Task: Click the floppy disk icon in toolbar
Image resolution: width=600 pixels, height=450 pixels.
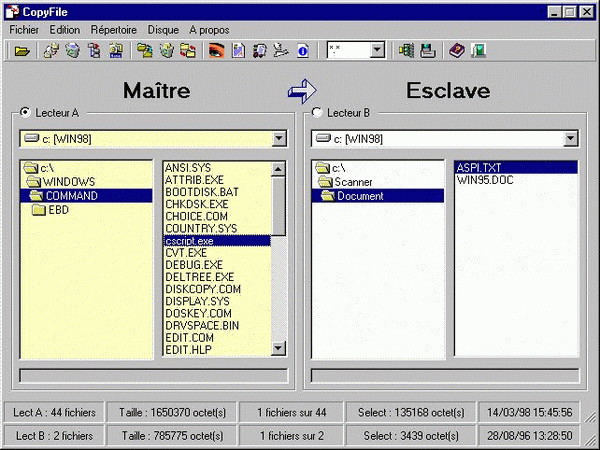Action: 427,50
